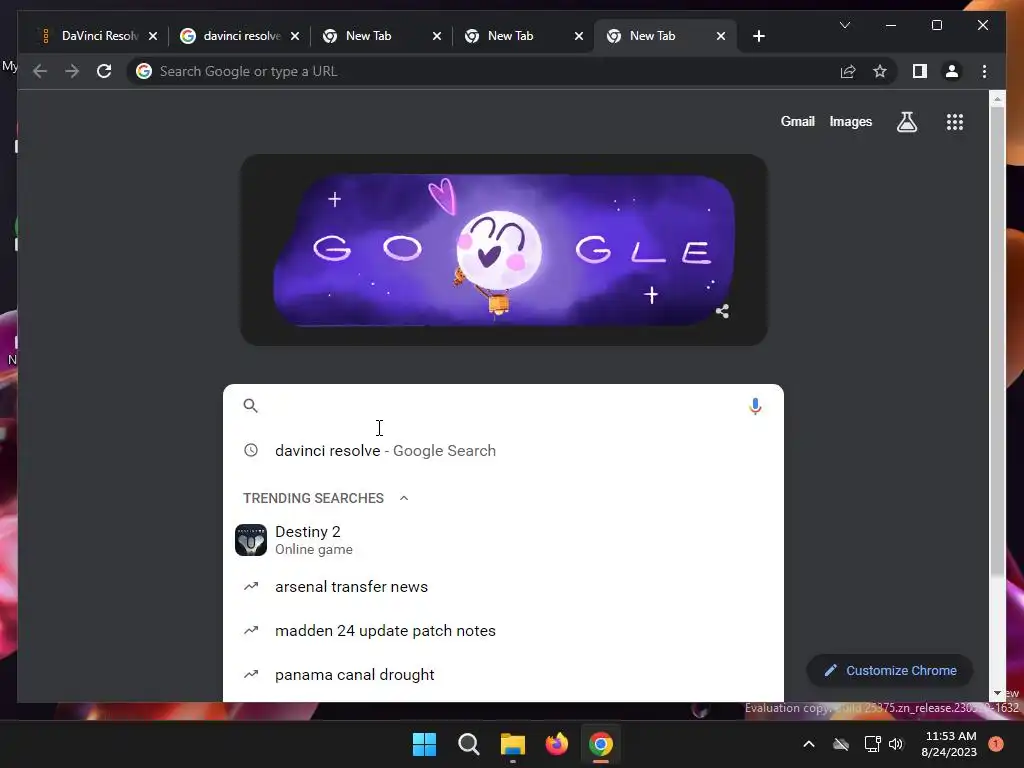
Task: Close the davinci resolve search tab
Action: (295, 36)
